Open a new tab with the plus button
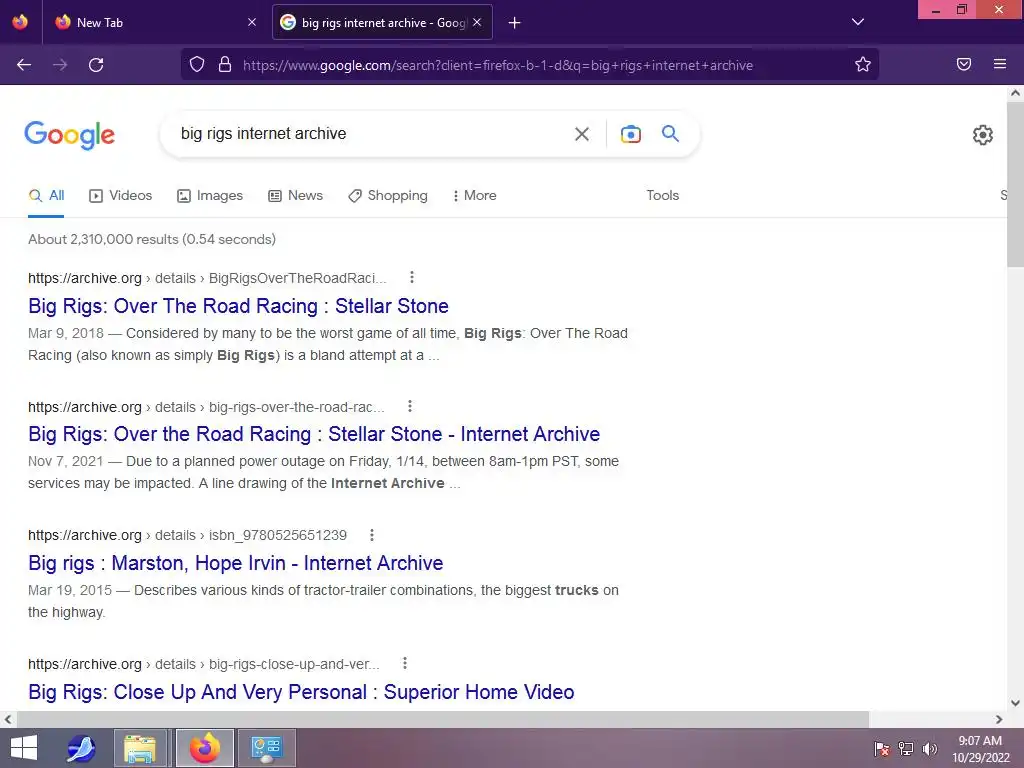This screenshot has width=1024, height=768. [515, 23]
